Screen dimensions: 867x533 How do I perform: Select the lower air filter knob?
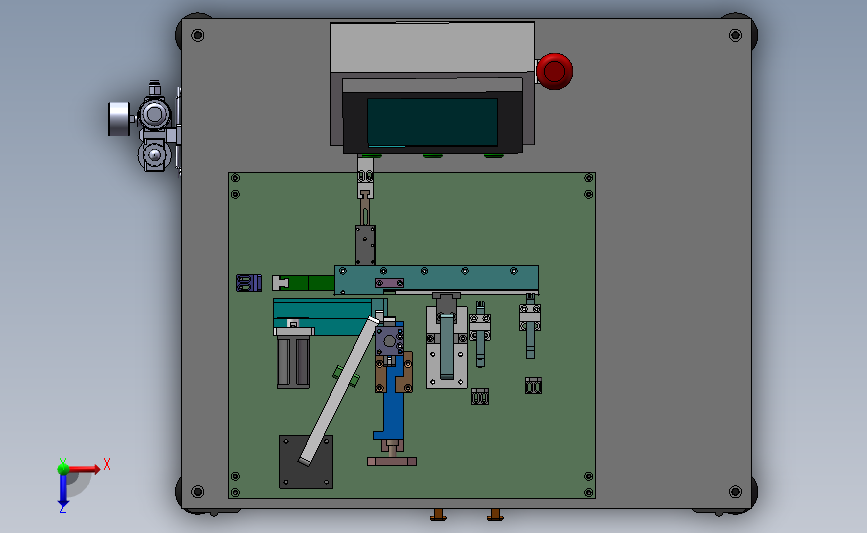coord(154,155)
